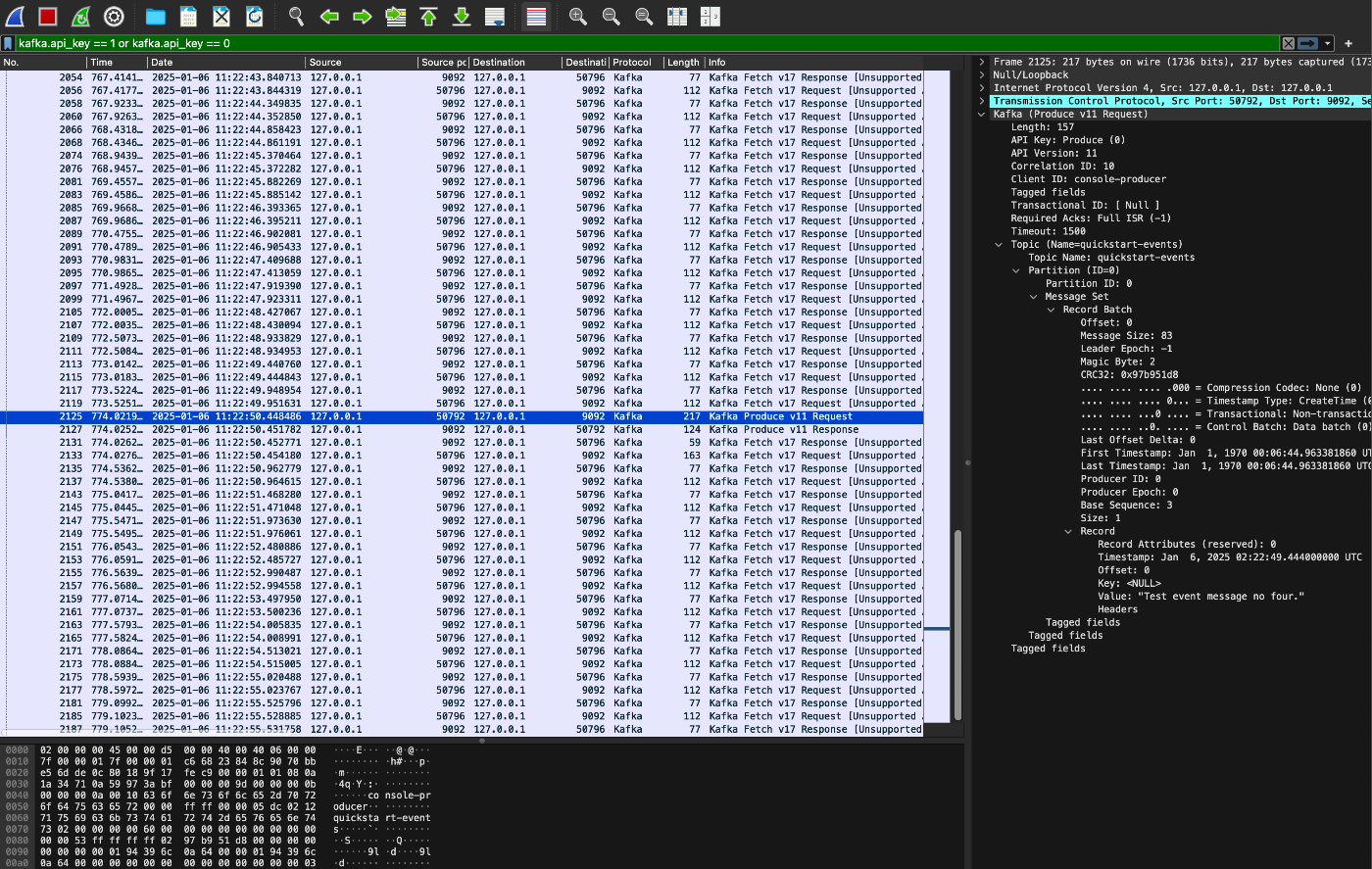Viewport: 1372px width, 869px height.
Task: Sort packets by No. column
Action: (x=44, y=62)
